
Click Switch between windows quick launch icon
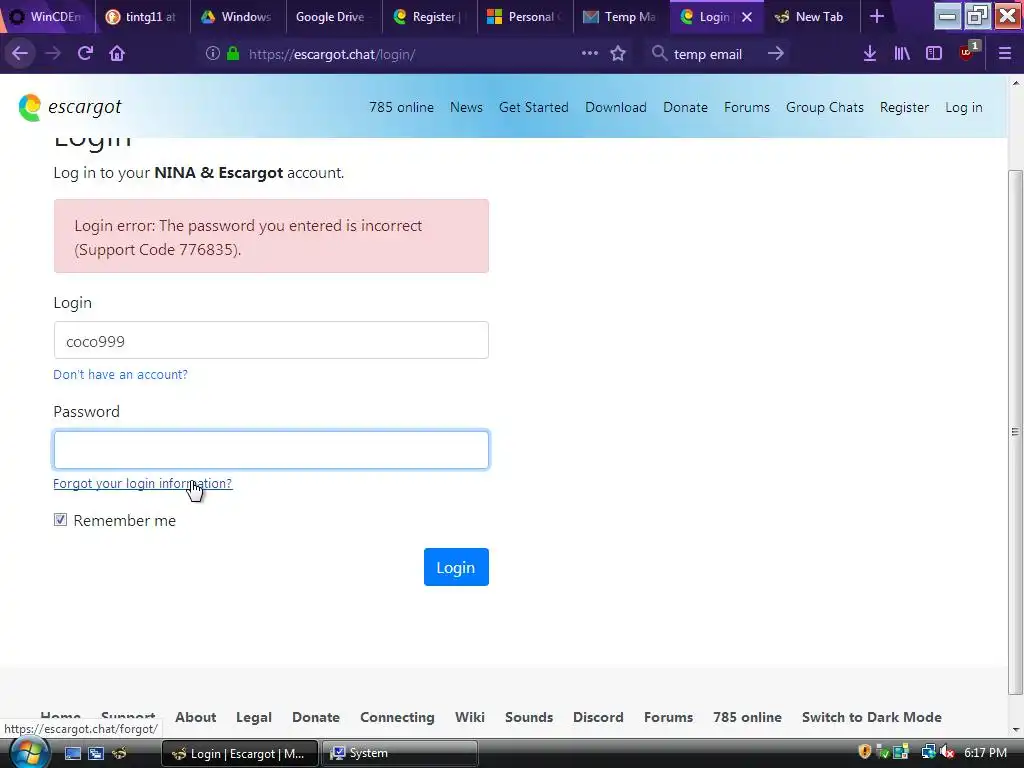coord(96,753)
